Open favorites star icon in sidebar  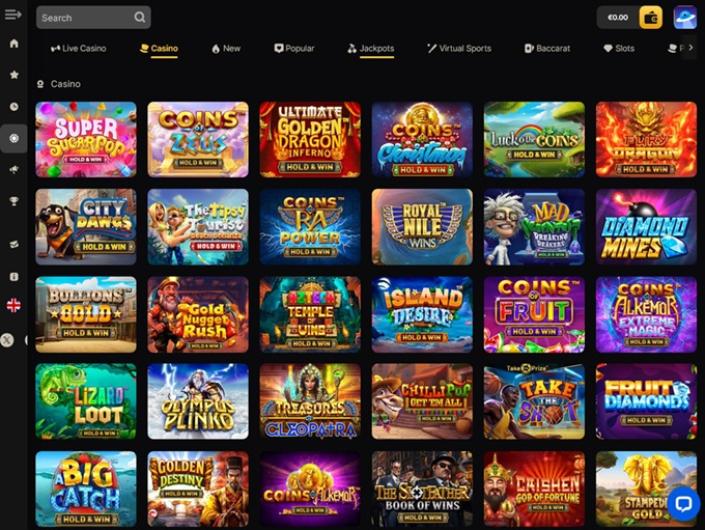[x=14, y=75]
